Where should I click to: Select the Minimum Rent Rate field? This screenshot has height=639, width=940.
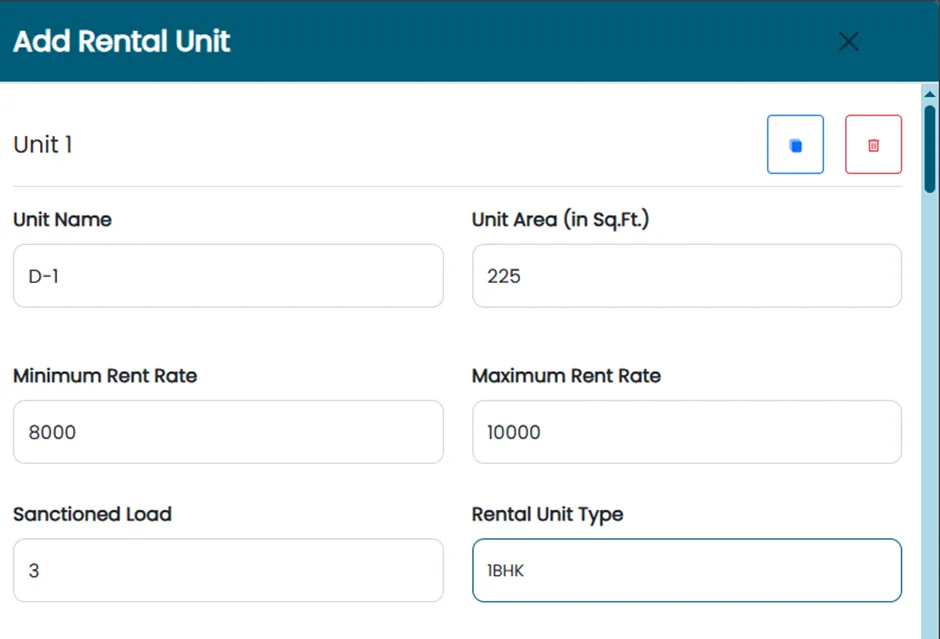(x=228, y=432)
